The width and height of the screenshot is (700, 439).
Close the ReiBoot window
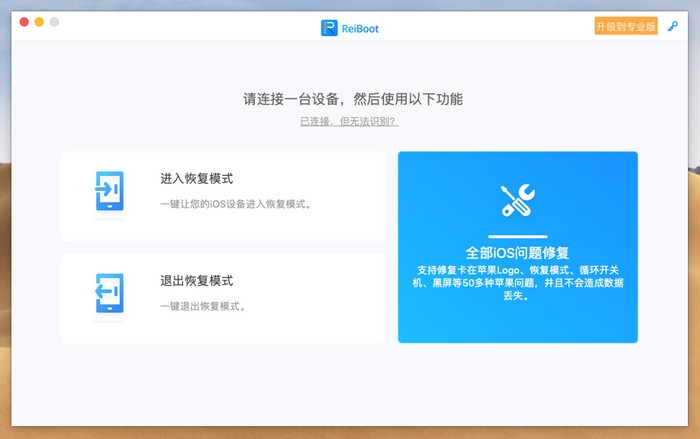click(24, 22)
